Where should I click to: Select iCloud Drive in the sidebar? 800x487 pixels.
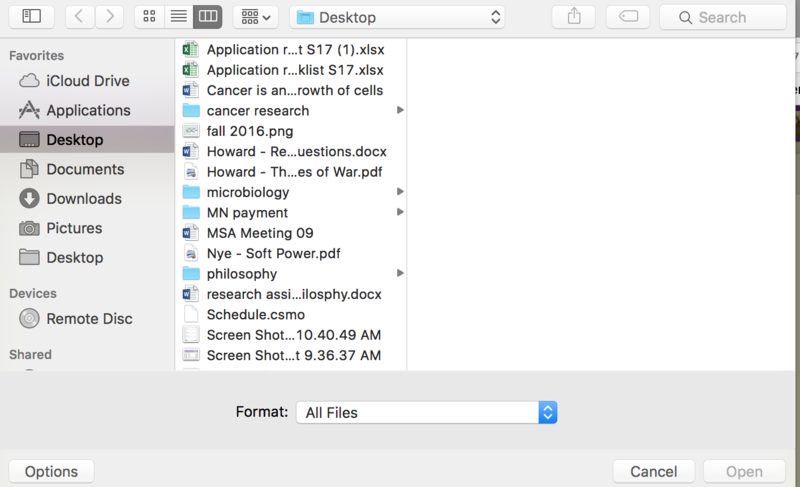click(87, 81)
